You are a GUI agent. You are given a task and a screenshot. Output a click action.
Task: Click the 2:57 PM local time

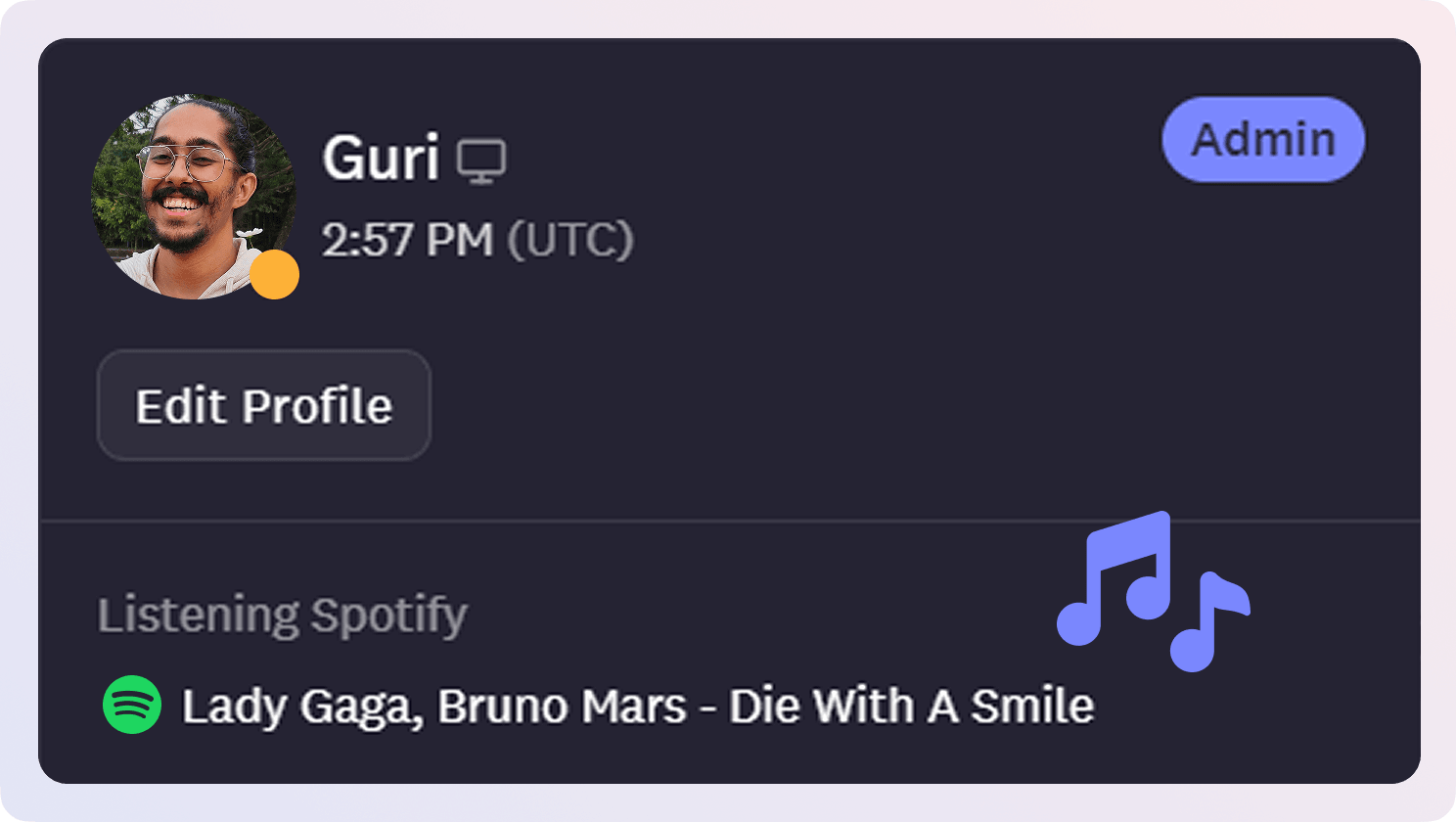click(x=407, y=240)
